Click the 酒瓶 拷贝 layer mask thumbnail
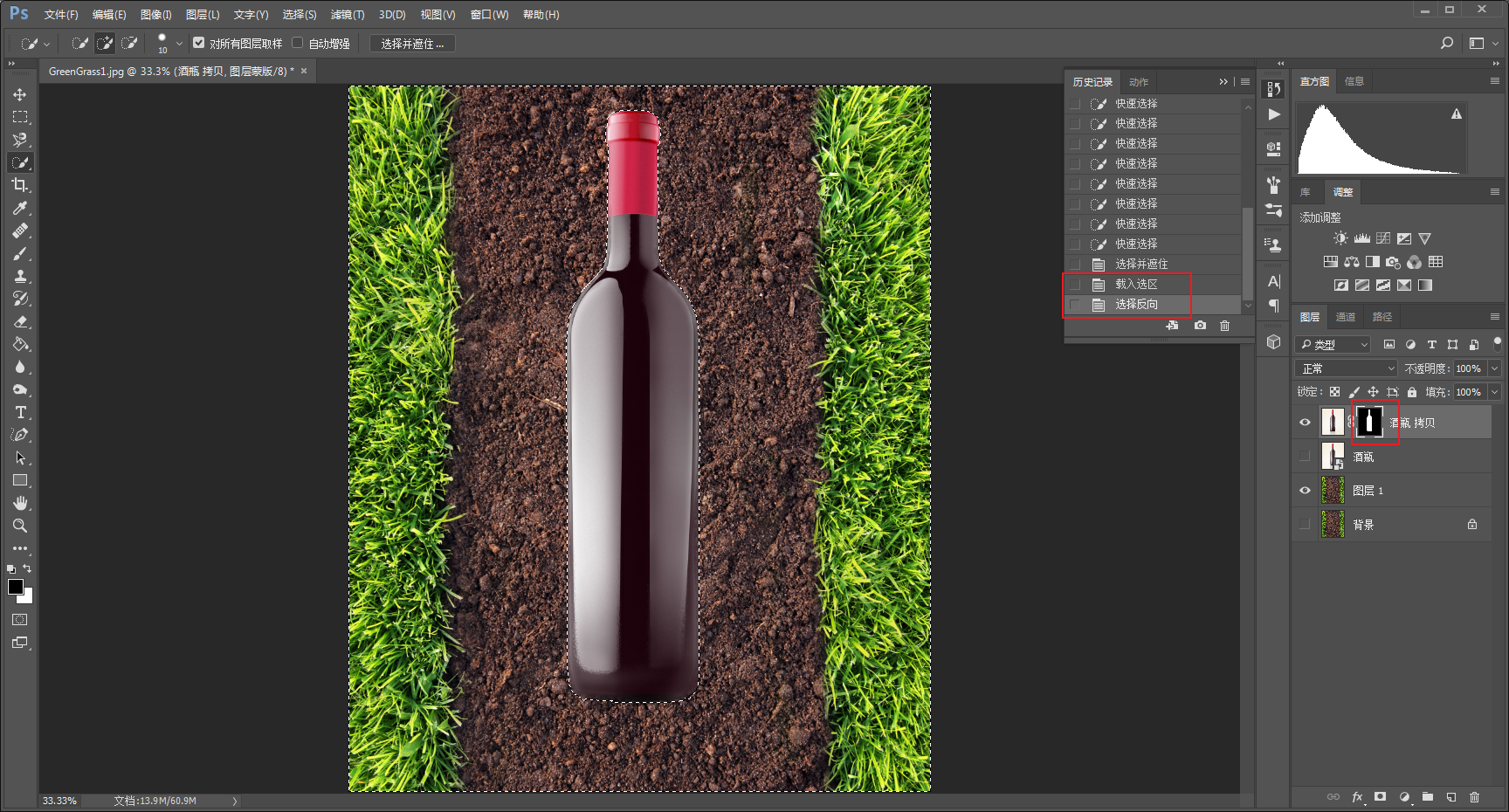 (x=1369, y=422)
